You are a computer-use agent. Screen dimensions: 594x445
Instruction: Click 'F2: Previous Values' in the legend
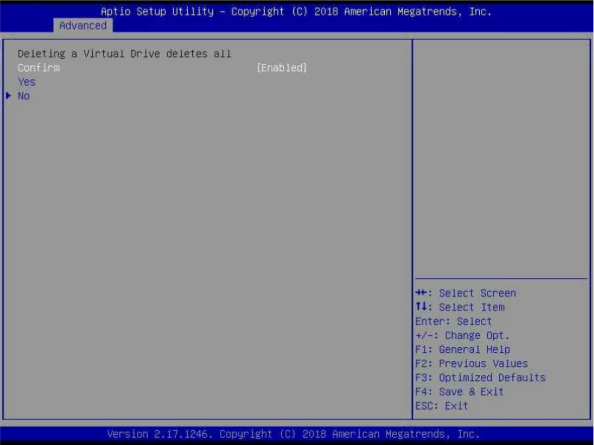coord(472,363)
